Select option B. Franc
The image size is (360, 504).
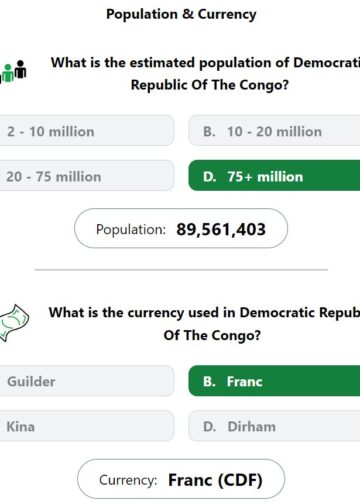[274, 381]
